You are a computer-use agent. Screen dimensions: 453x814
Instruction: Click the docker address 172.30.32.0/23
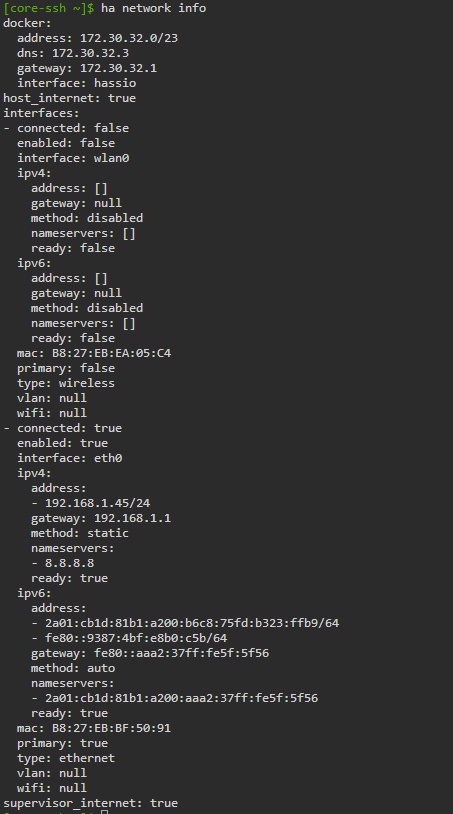click(x=129, y=38)
